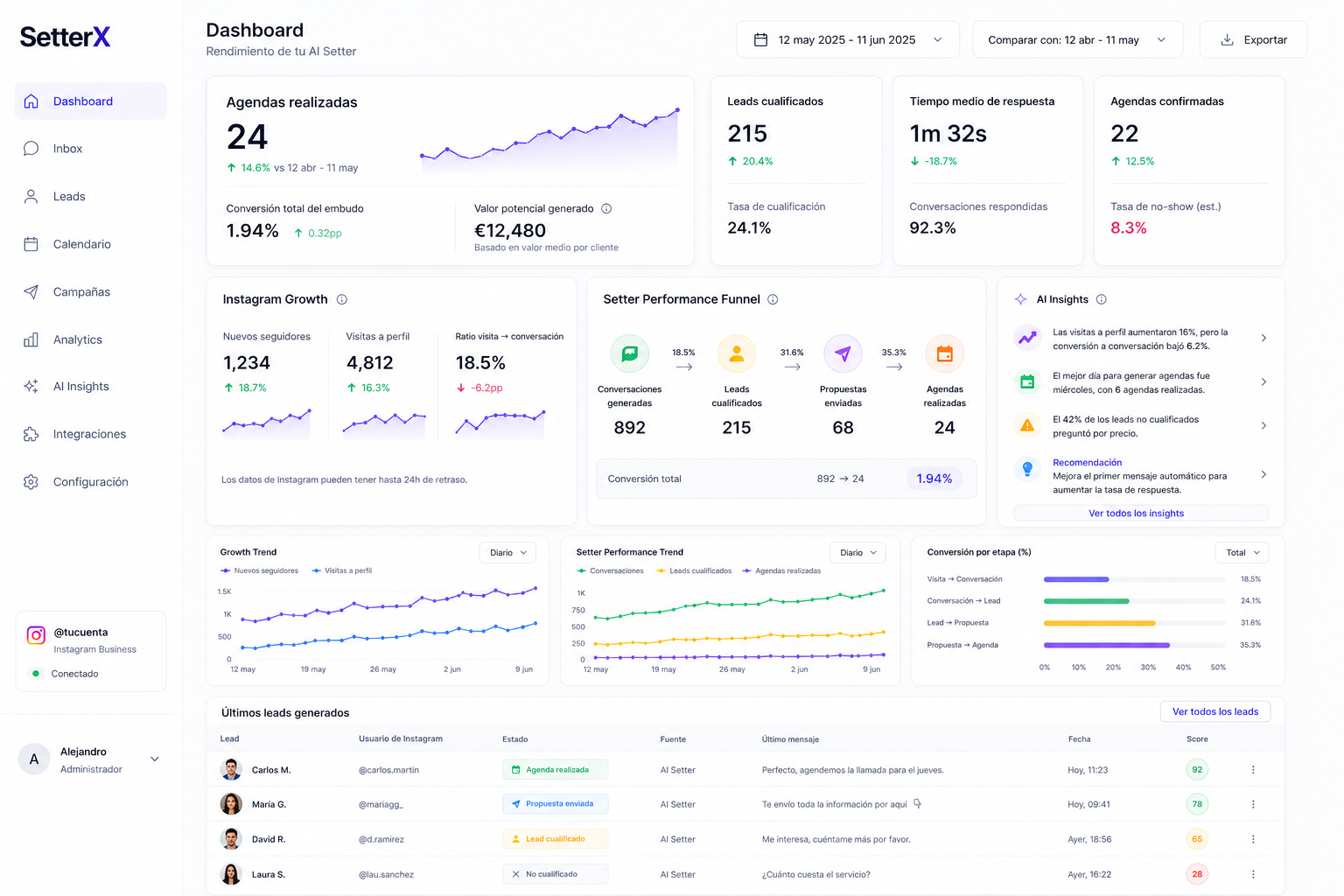Click the Visita → Conversación progress bar

pos(1135,579)
